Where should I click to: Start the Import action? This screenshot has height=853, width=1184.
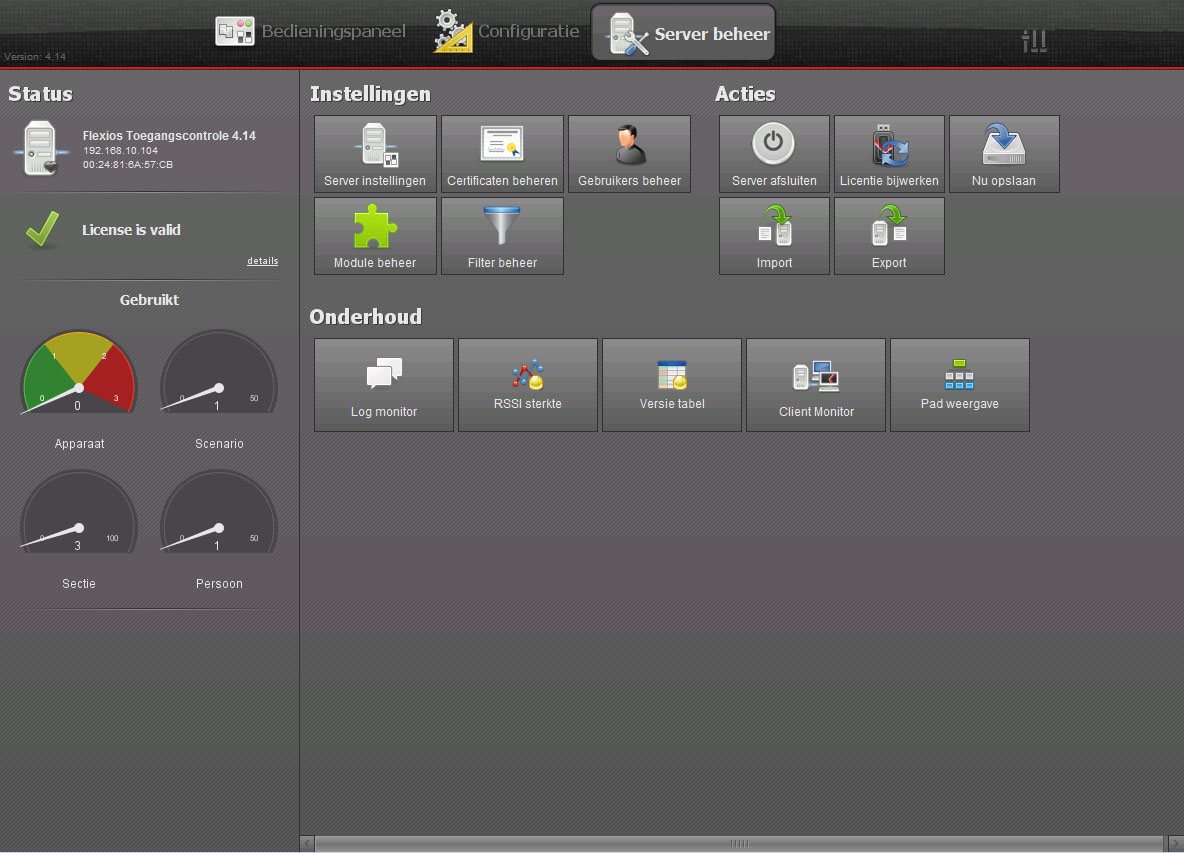coord(774,236)
